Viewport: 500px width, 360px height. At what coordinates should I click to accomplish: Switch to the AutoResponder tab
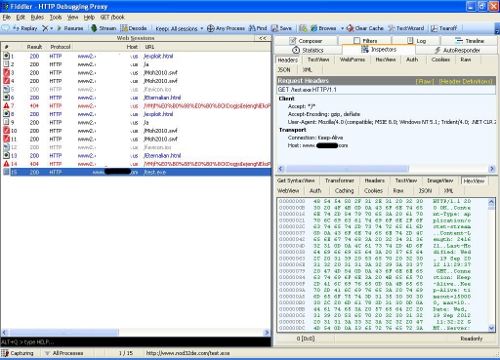(x=457, y=50)
